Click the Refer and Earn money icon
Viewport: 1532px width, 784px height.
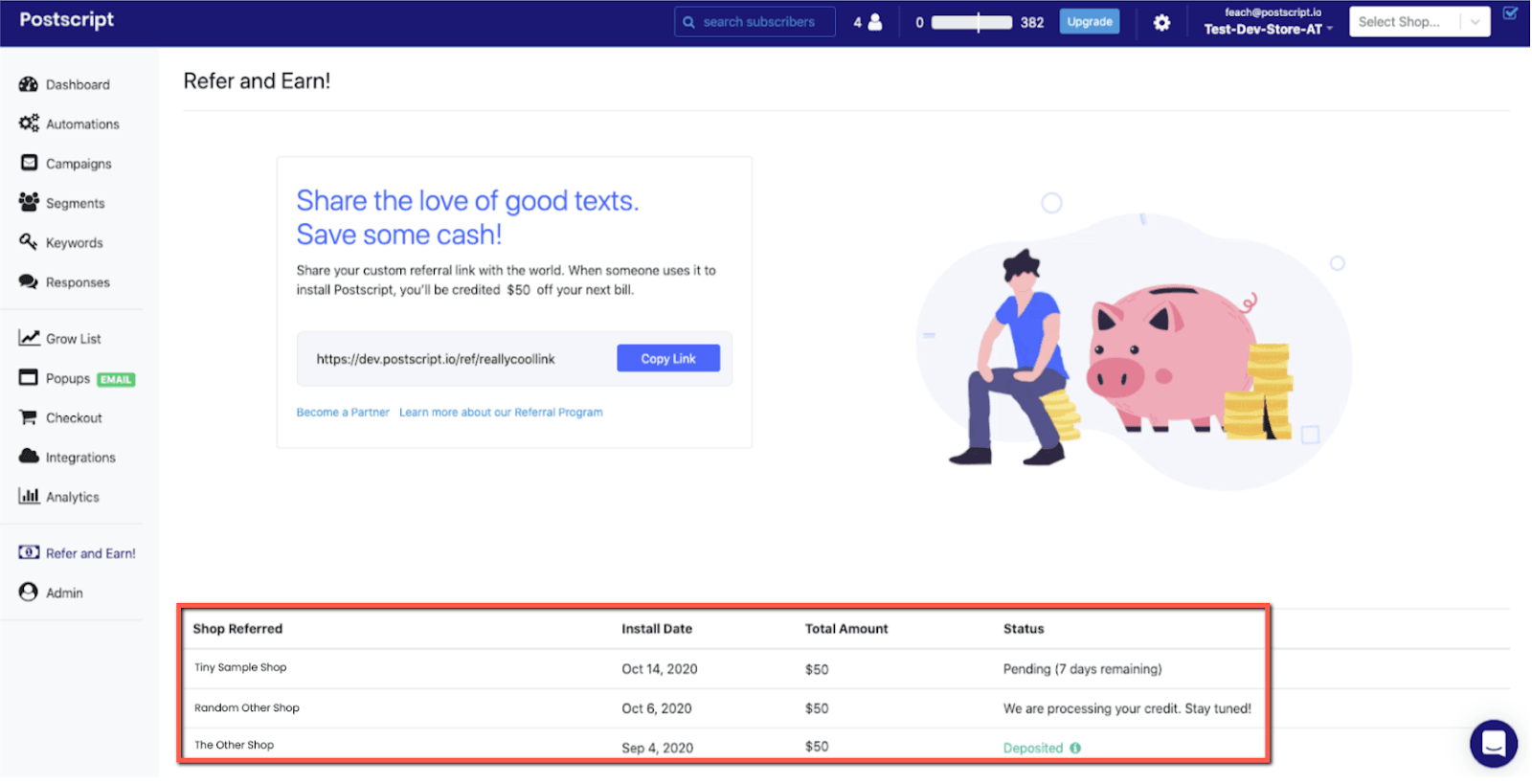[x=29, y=552]
